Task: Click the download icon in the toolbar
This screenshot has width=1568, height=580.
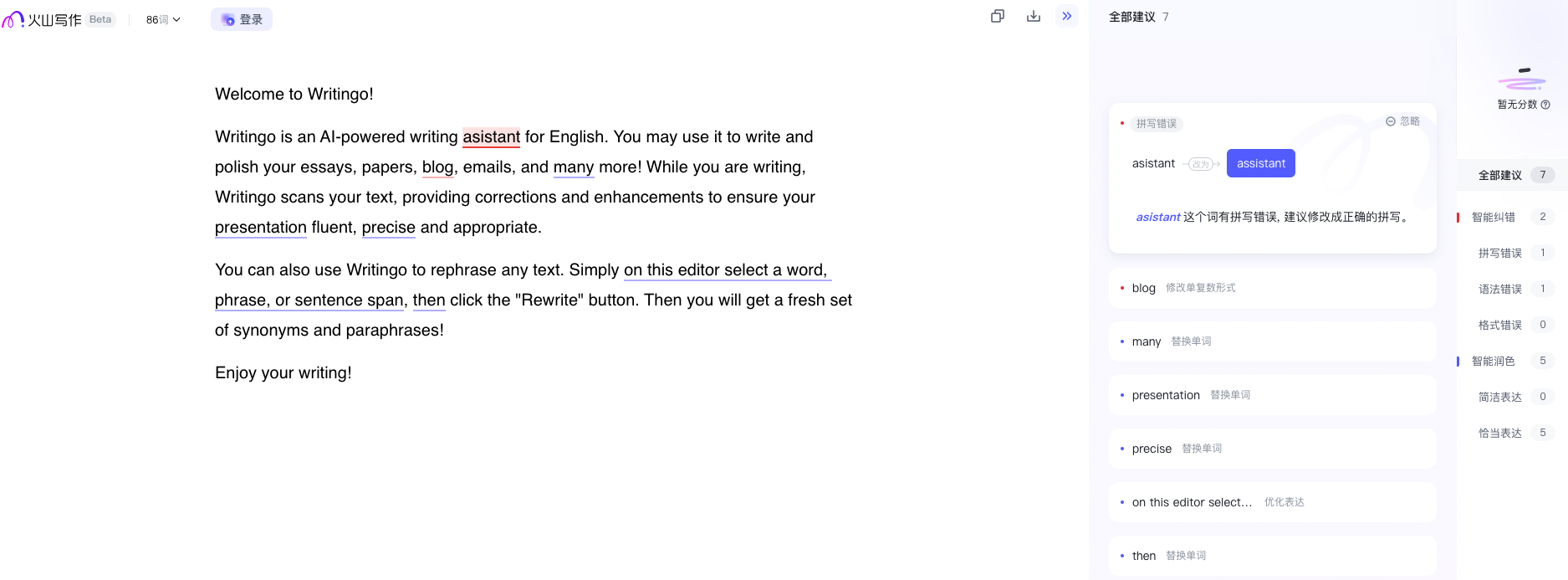Action: click(1034, 16)
